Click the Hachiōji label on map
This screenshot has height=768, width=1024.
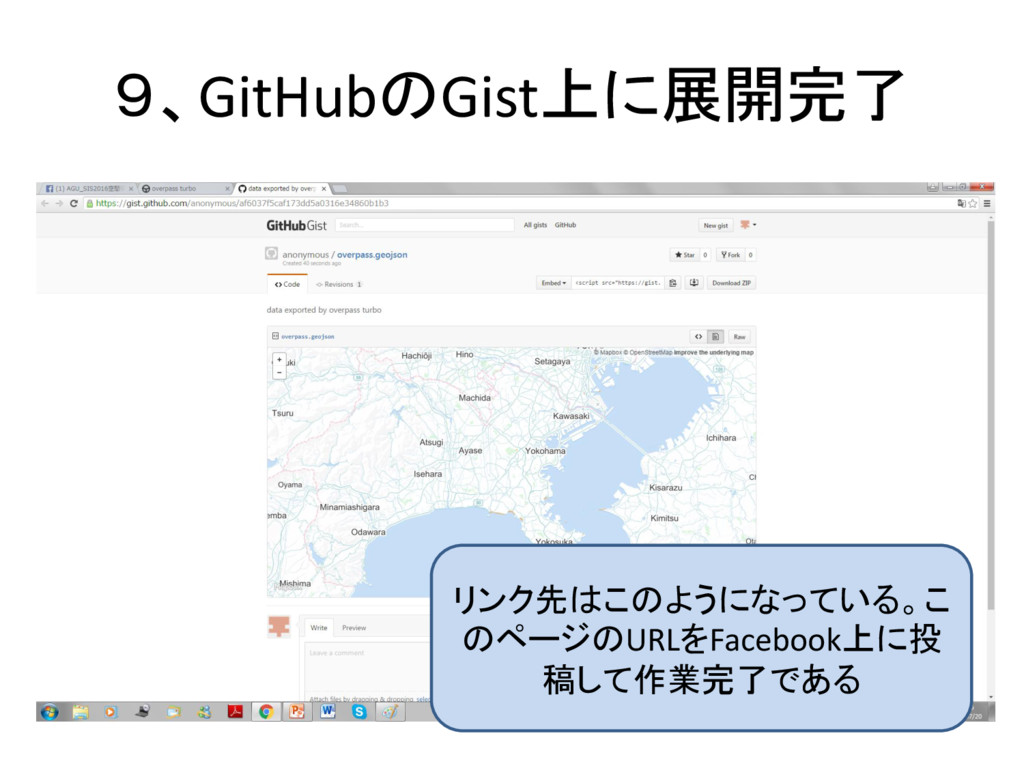pos(417,356)
